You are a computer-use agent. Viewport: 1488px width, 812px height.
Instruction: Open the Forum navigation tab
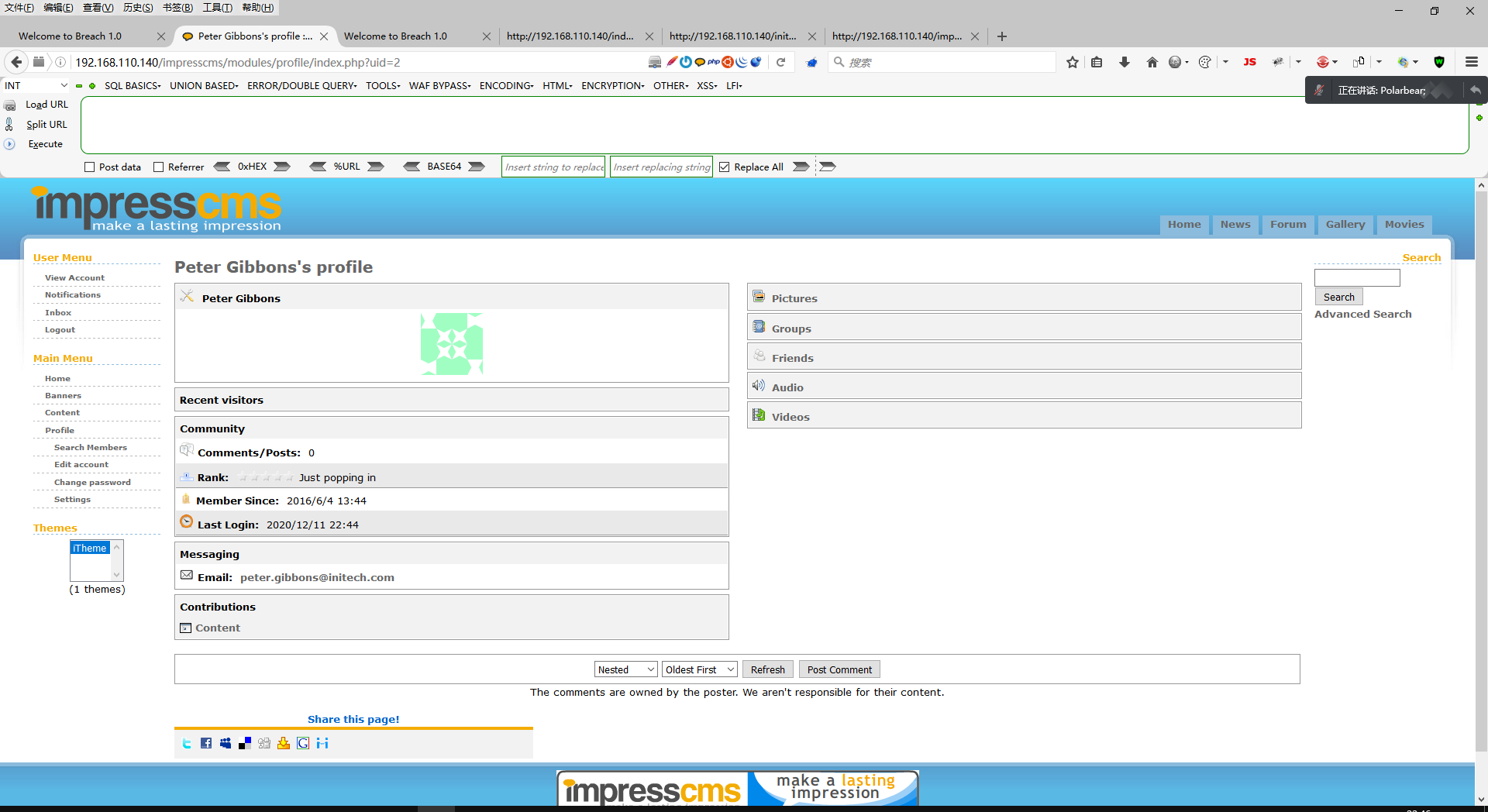[x=1288, y=225]
